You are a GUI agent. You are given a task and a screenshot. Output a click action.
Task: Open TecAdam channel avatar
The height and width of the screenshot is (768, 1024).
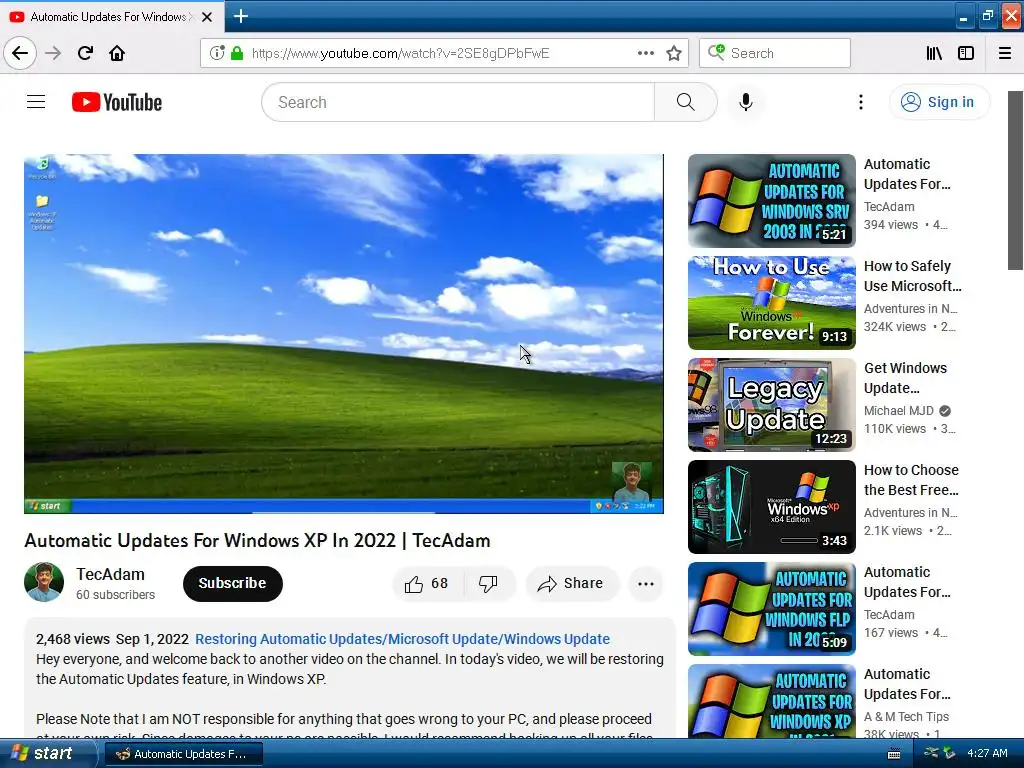coord(44,583)
